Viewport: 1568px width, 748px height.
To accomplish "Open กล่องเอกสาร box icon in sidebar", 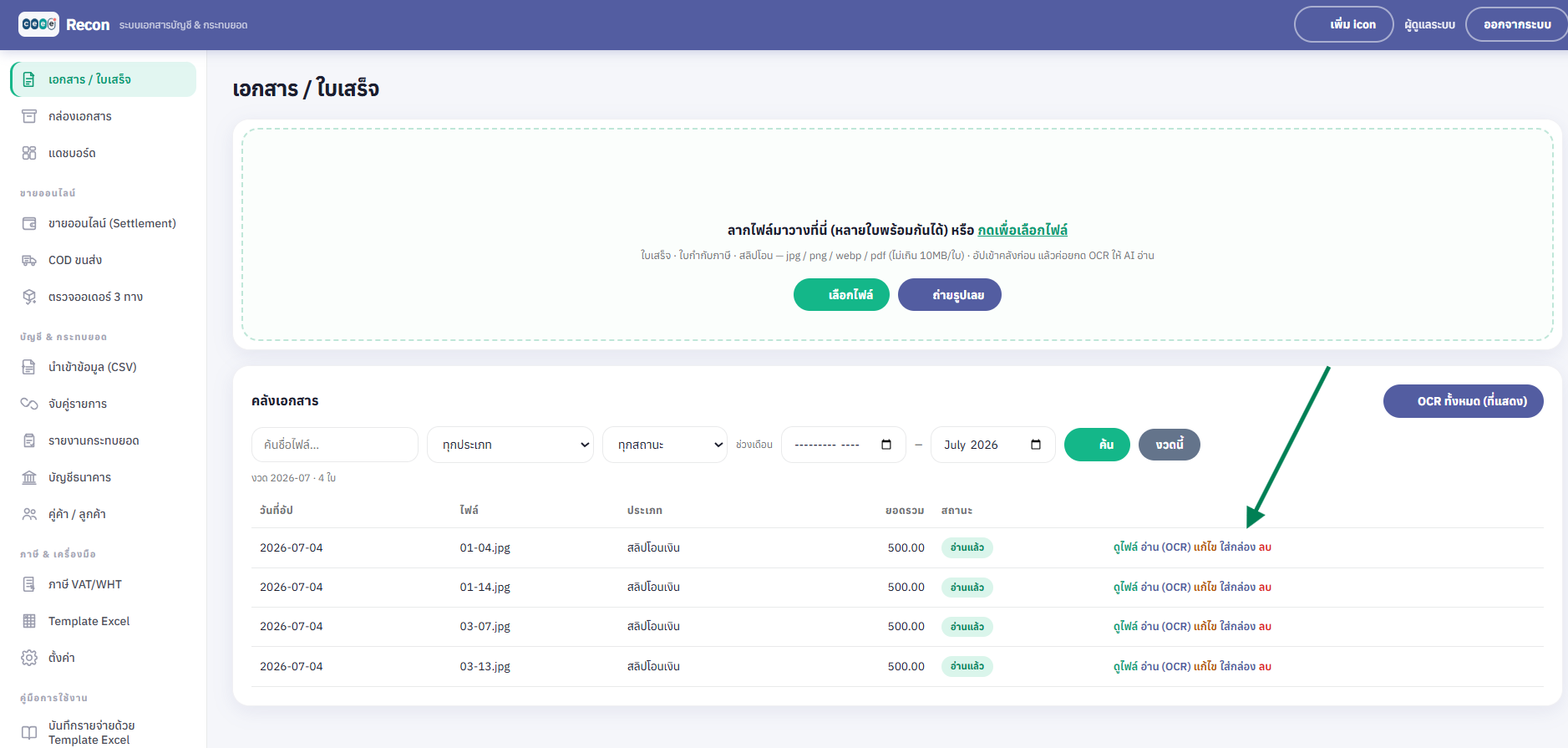I will (29, 116).
